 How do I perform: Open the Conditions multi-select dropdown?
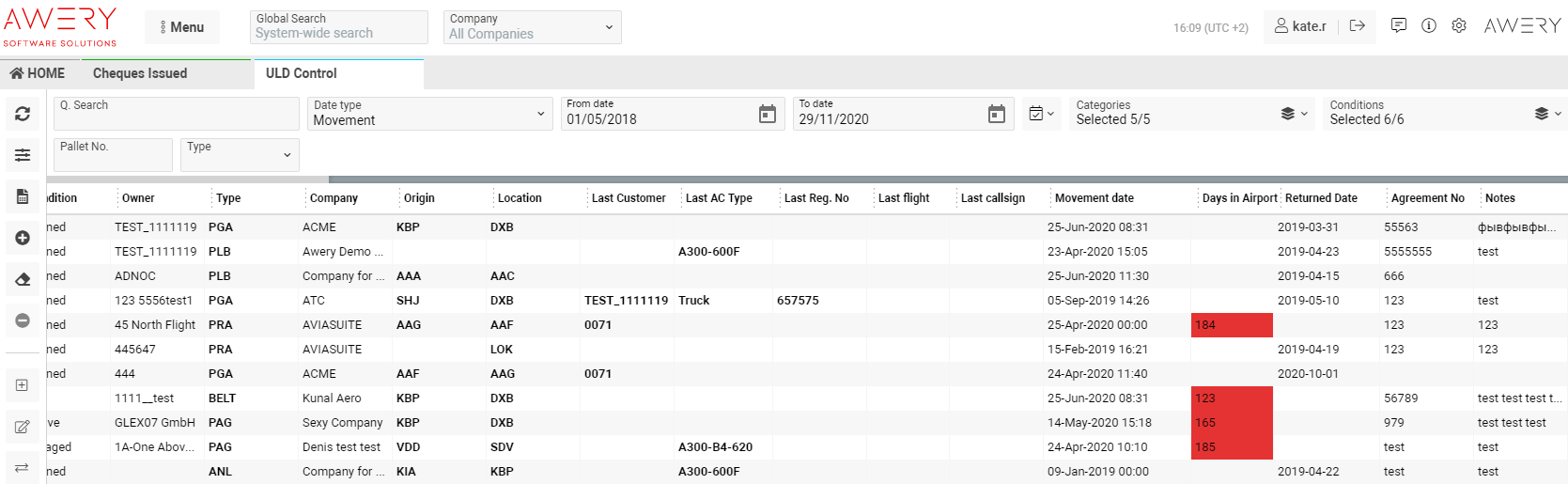pyautogui.click(x=1444, y=114)
